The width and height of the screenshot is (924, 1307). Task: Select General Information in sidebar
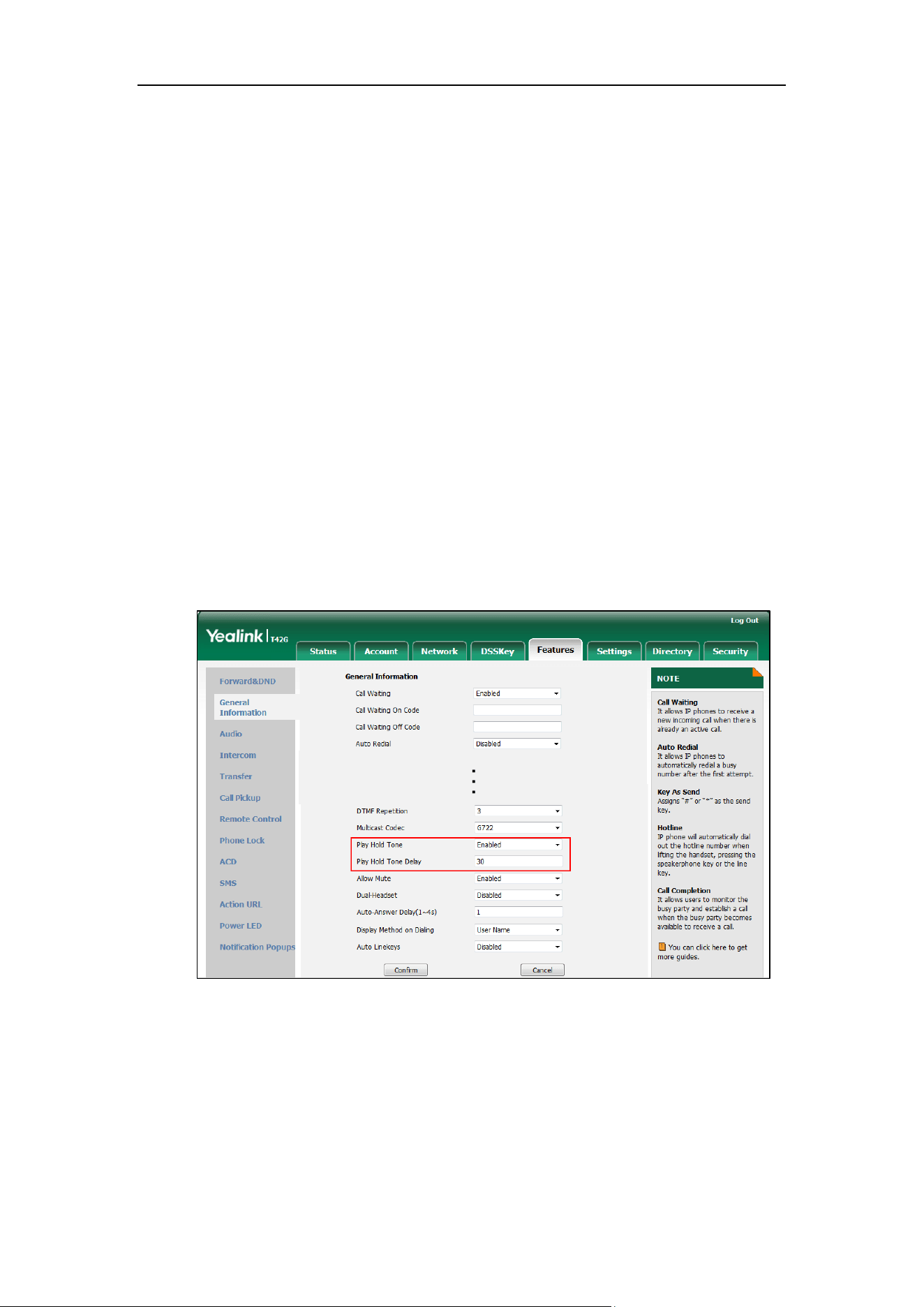tap(243, 707)
